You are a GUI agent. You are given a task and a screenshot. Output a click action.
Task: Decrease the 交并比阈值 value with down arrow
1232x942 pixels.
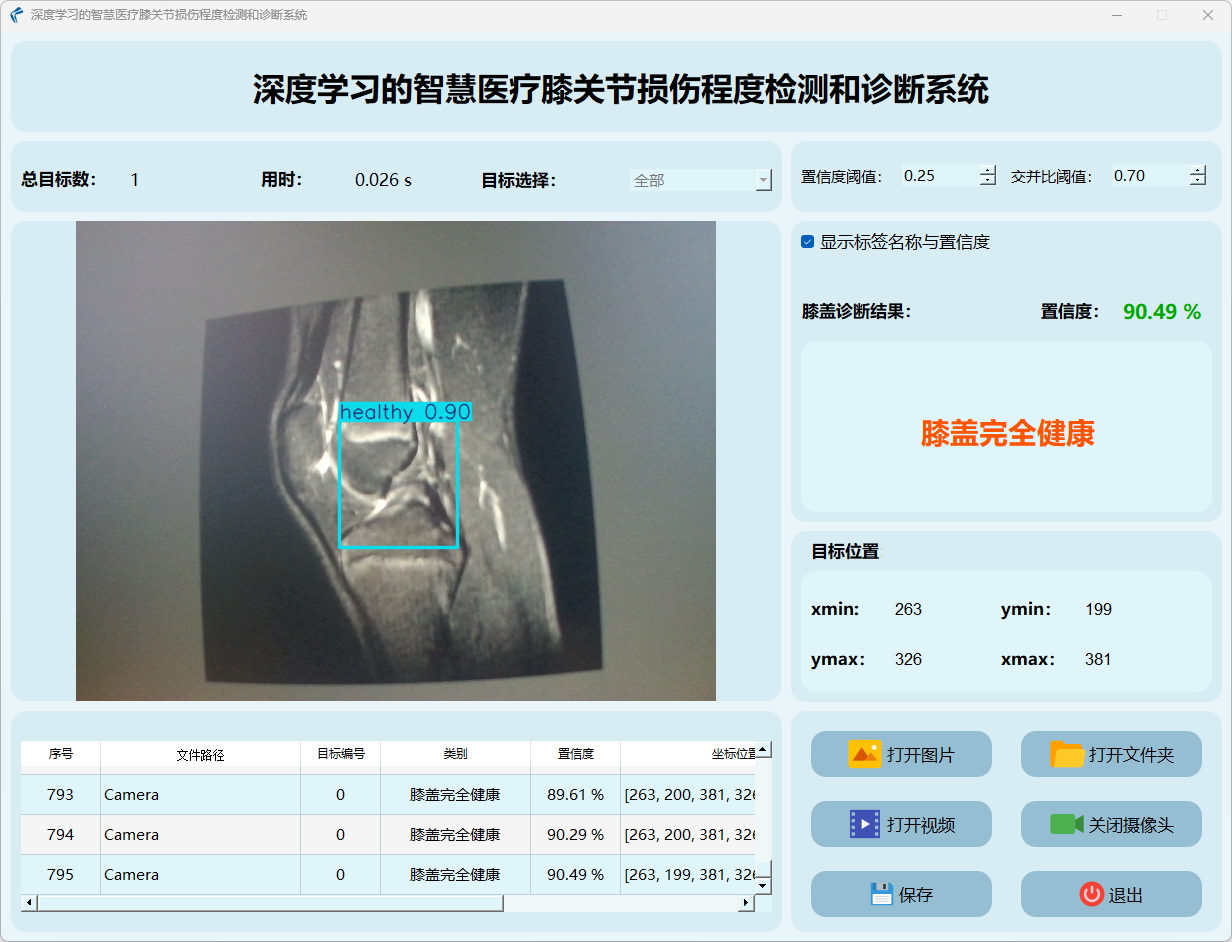coord(1198,181)
